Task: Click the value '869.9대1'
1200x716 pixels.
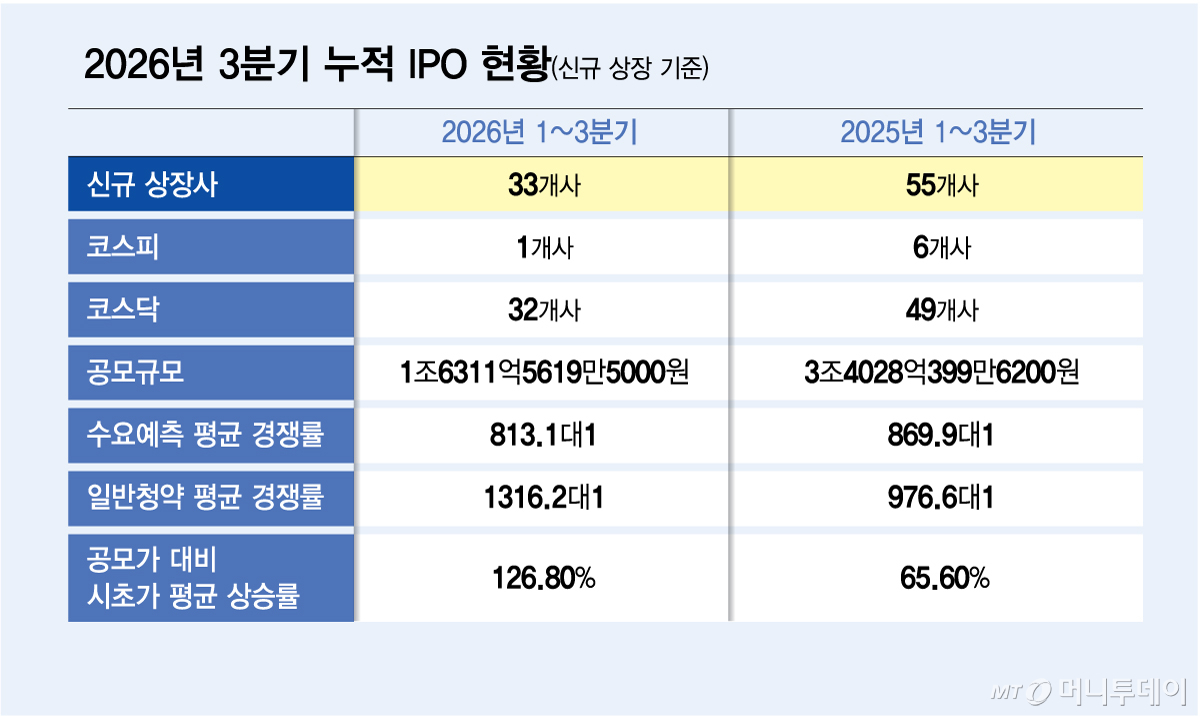Action: tap(940, 435)
